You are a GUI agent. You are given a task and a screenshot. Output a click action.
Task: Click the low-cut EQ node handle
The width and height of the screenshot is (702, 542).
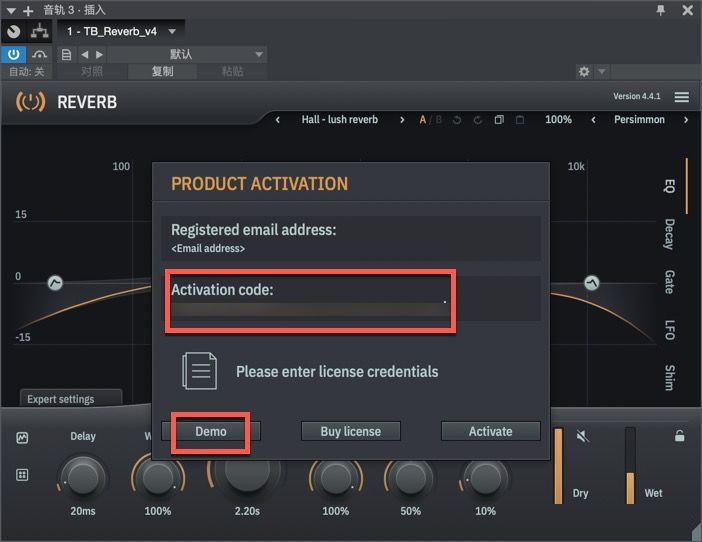click(x=55, y=283)
